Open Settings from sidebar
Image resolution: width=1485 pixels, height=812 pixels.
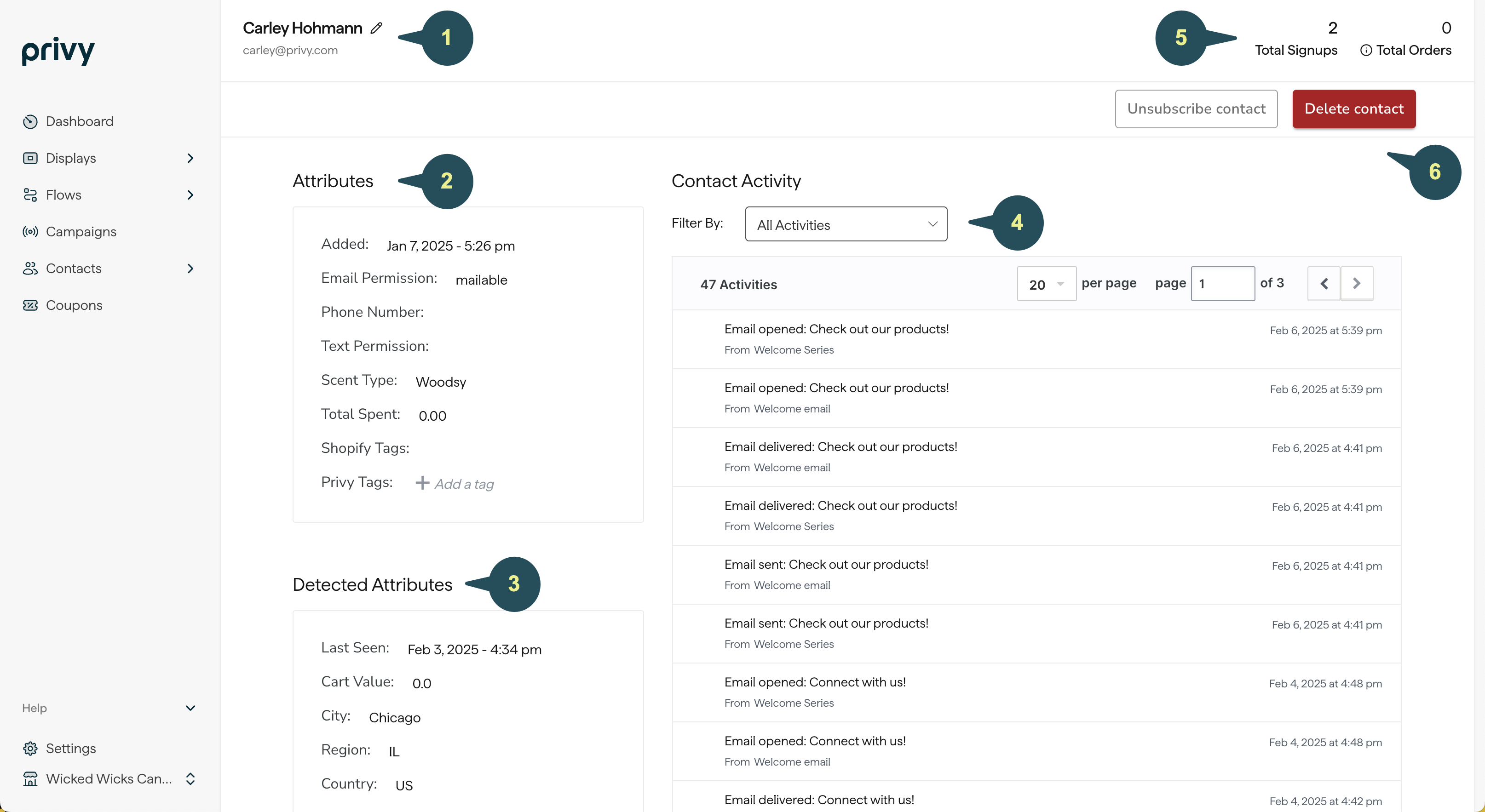coord(71,748)
